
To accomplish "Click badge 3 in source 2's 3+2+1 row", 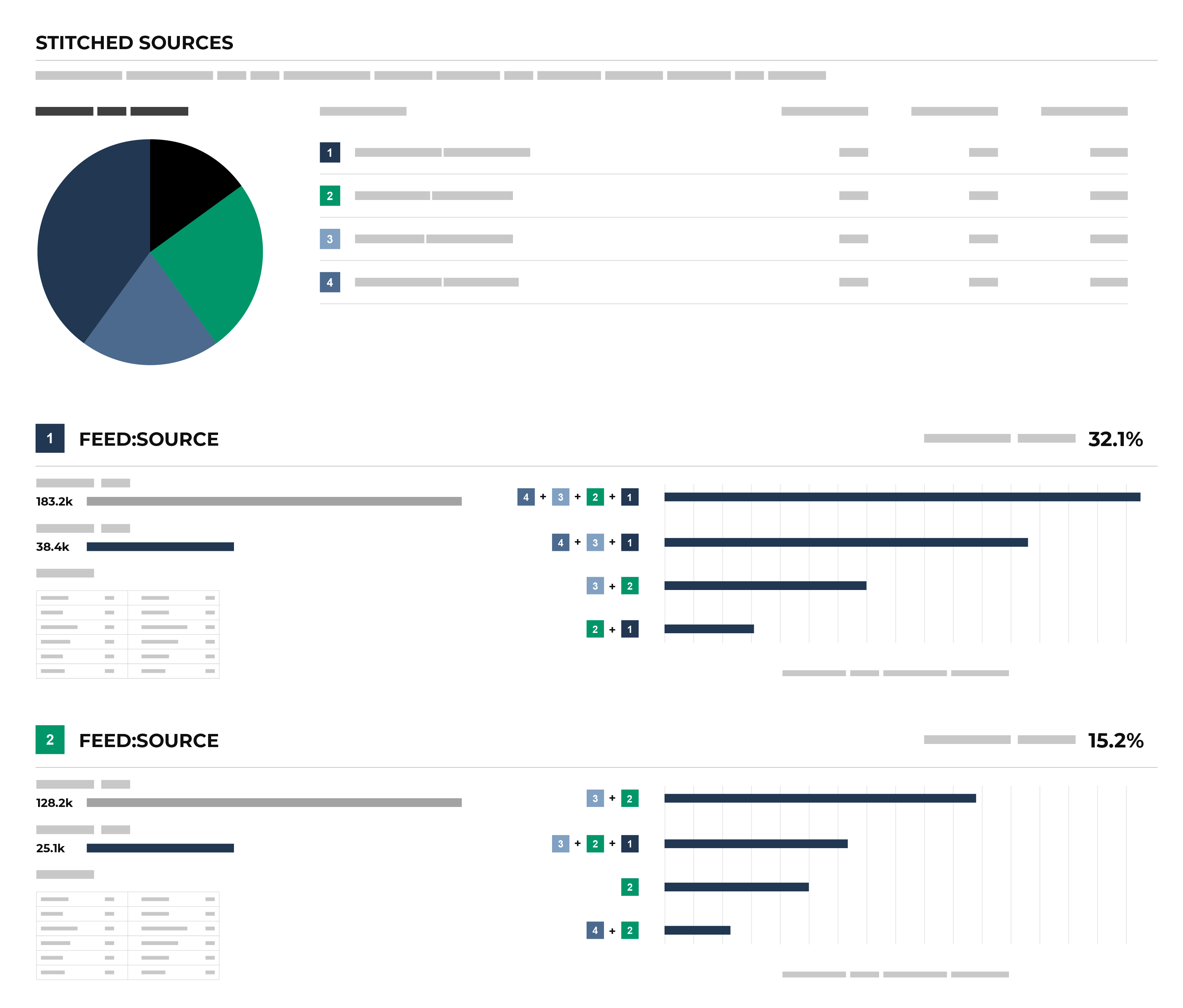I will 561,844.
